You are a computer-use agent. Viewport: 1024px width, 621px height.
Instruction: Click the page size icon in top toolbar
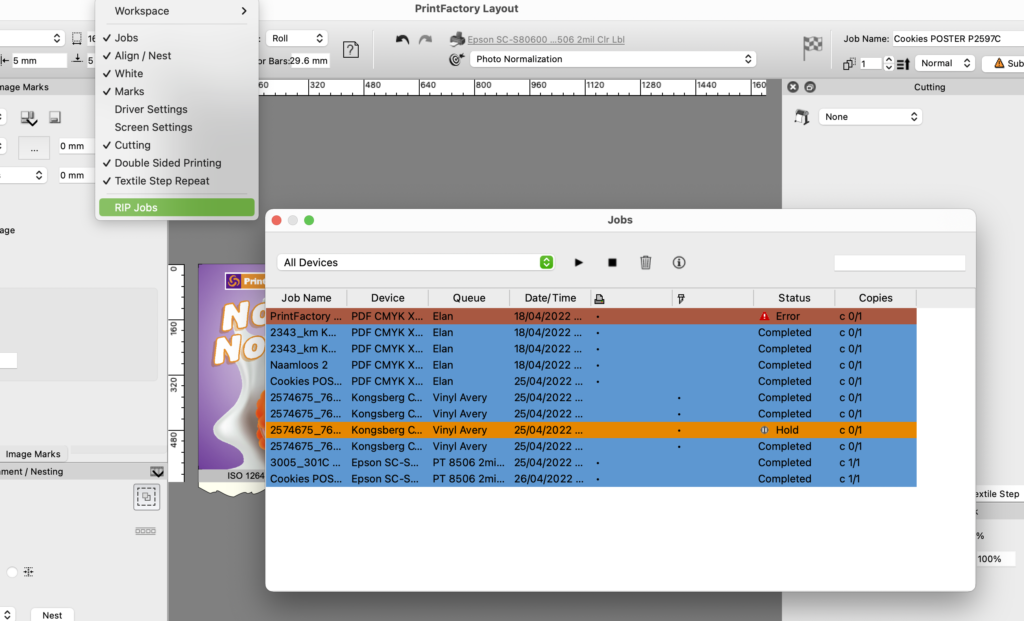[x=76, y=39]
